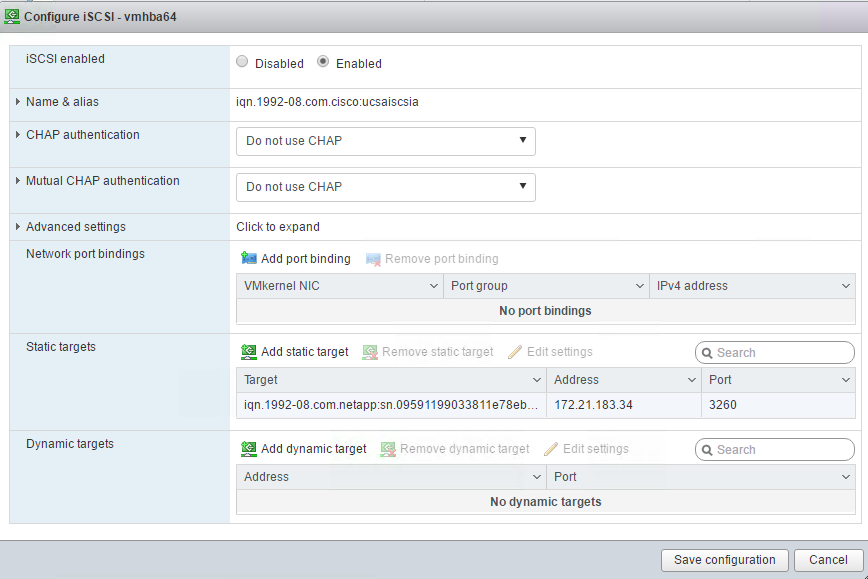Expand the Name & alias section
Image resolution: width=868 pixels, height=579 pixels.
(x=18, y=102)
